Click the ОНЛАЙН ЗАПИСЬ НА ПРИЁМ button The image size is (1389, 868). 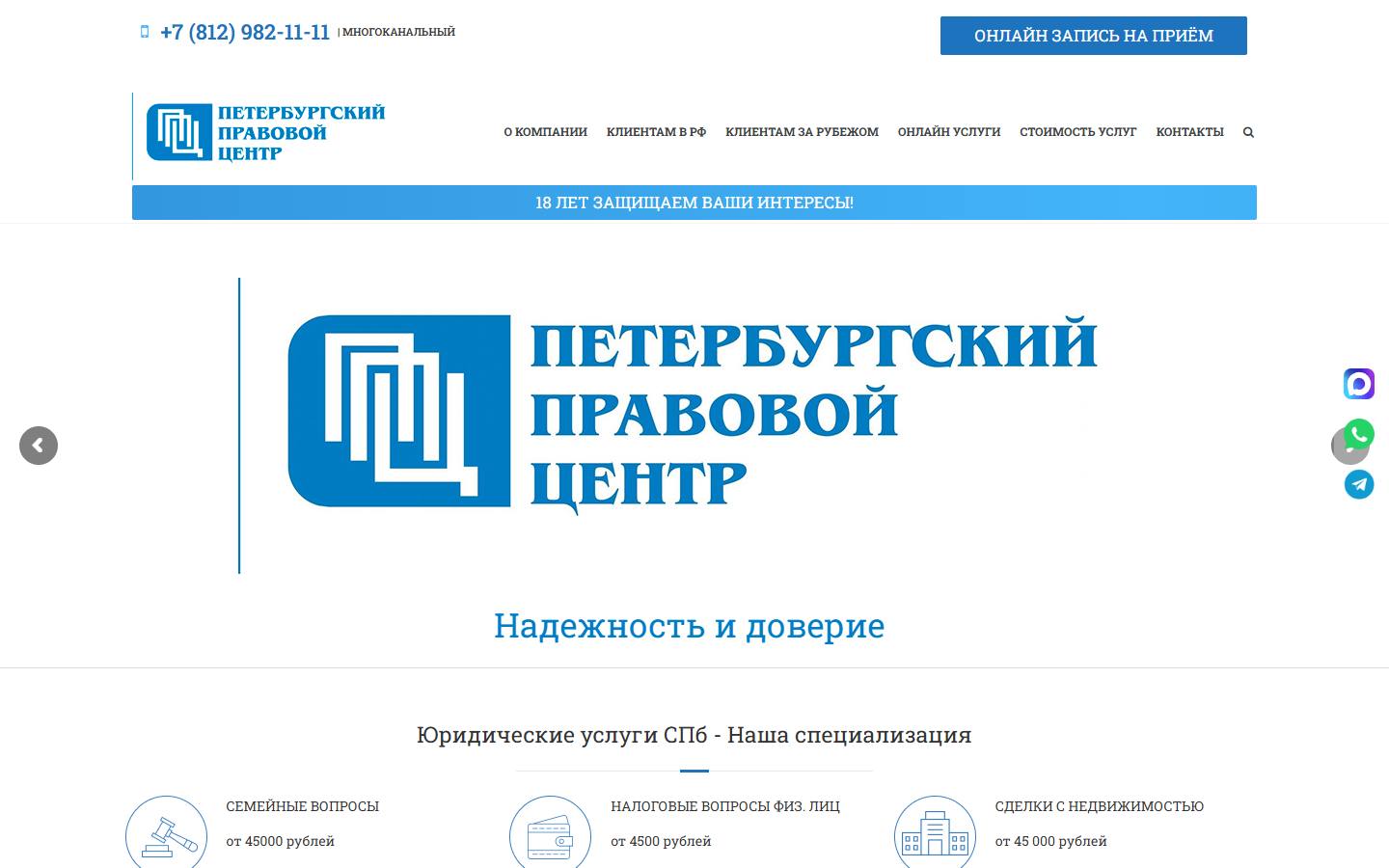(1094, 36)
